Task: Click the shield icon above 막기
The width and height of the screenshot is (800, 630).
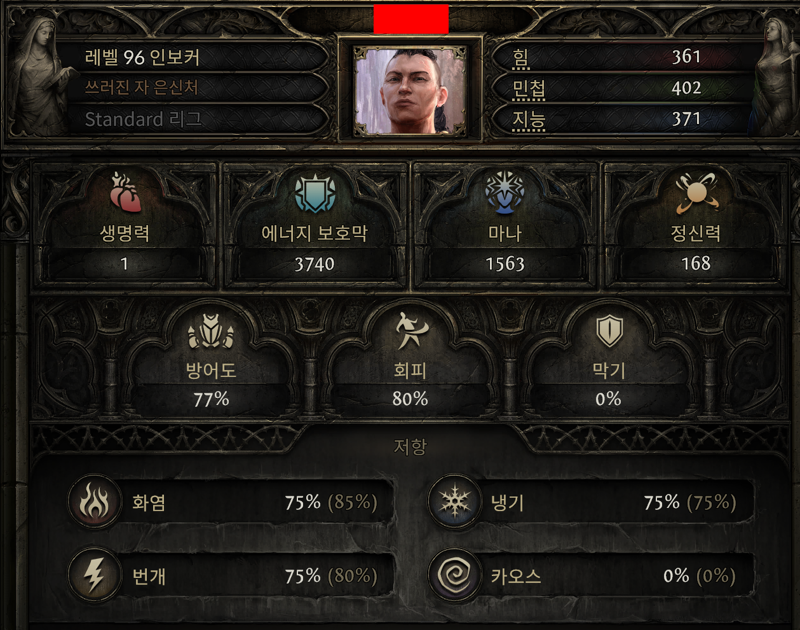Action: click(x=609, y=331)
